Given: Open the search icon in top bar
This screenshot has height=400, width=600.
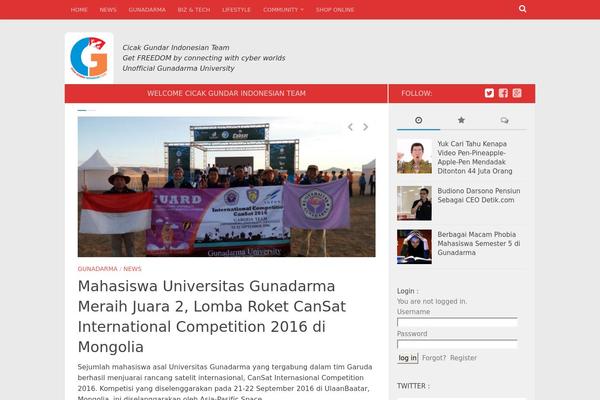Looking at the screenshot, I should pos(522,9).
